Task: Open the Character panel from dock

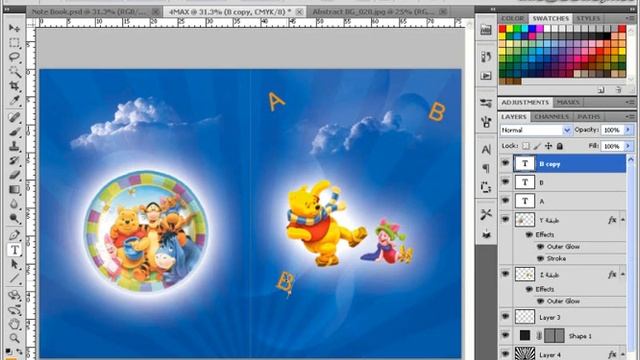Action: click(x=486, y=149)
